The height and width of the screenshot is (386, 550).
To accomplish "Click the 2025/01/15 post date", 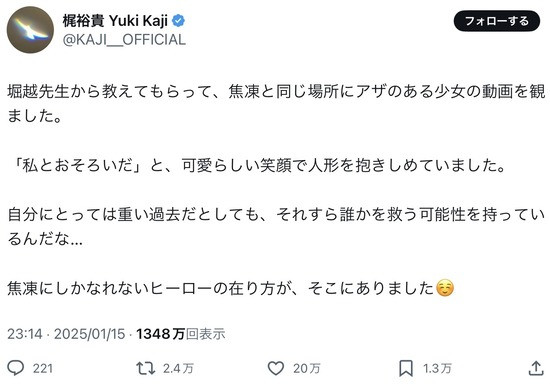I will [89, 334].
